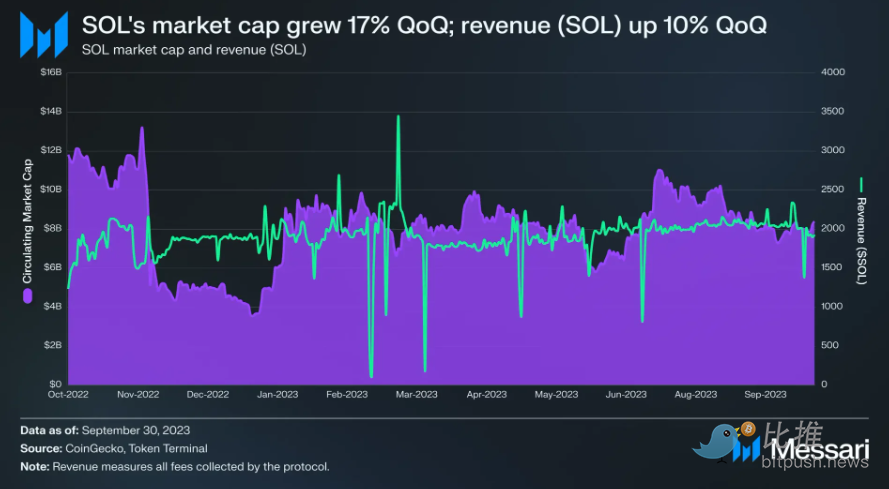Select the Note about revenue measuring fees
The height and width of the screenshot is (489, 889).
[x=175, y=467]
